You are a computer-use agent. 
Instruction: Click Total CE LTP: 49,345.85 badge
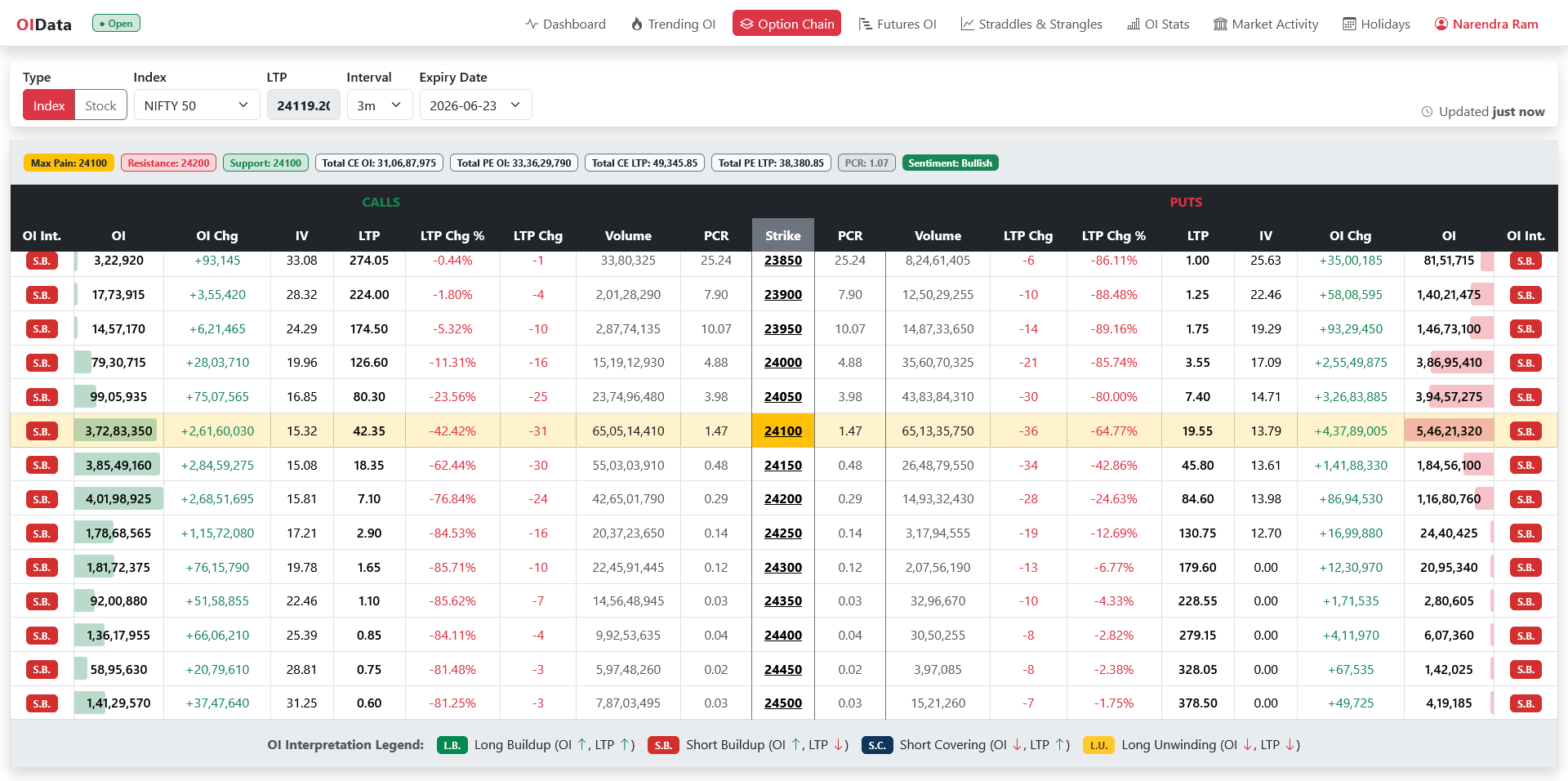644,163
